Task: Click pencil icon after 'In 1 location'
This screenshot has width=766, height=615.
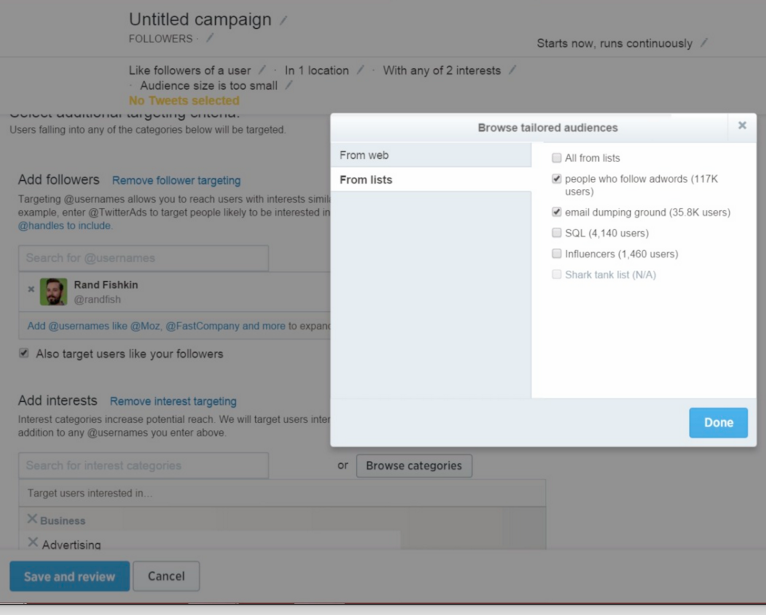Action: point(360,70)
